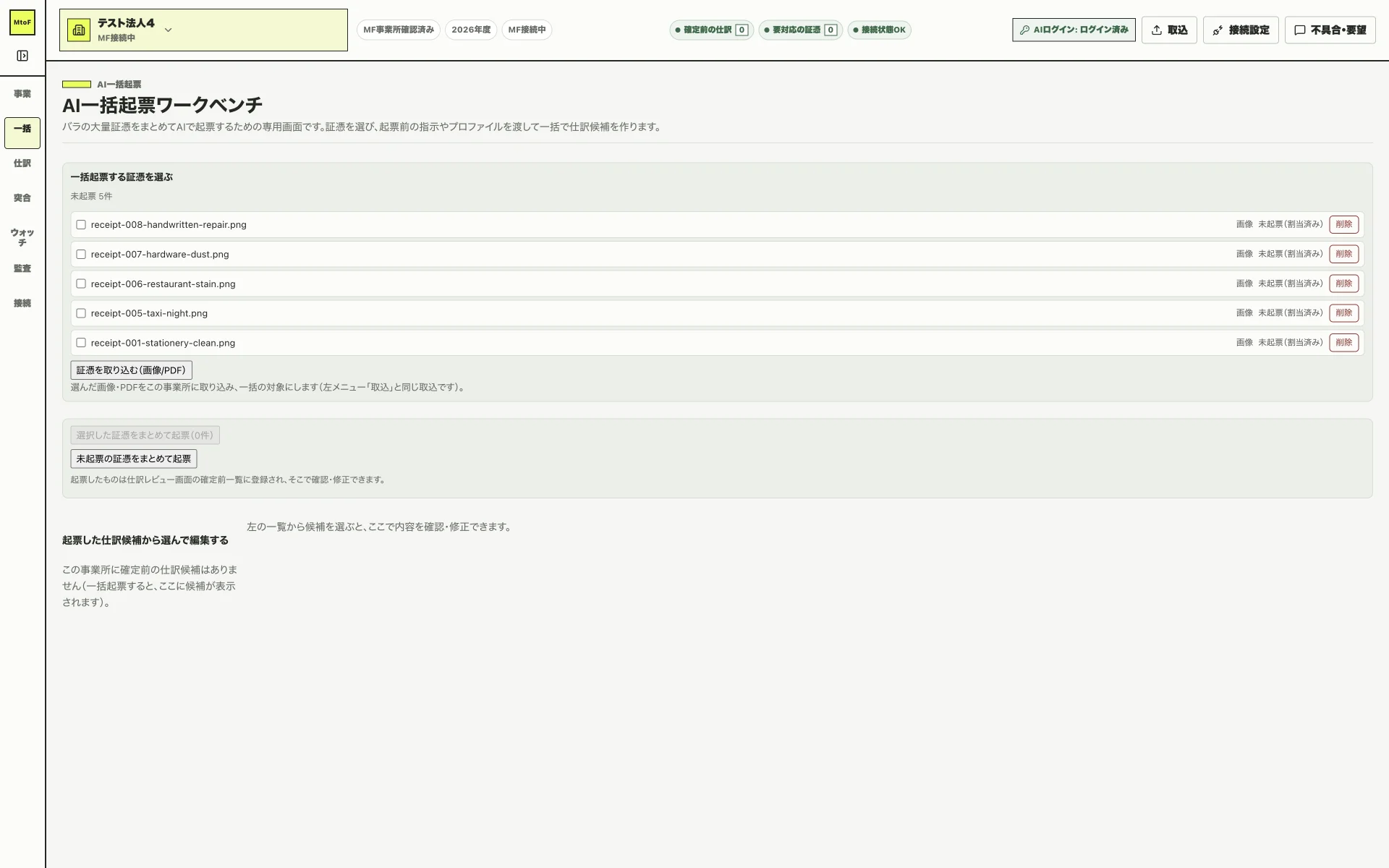Click the 確定前の仕訳 status badge
This screenshot has width=1389, height=868.
[x=712, y=30]
